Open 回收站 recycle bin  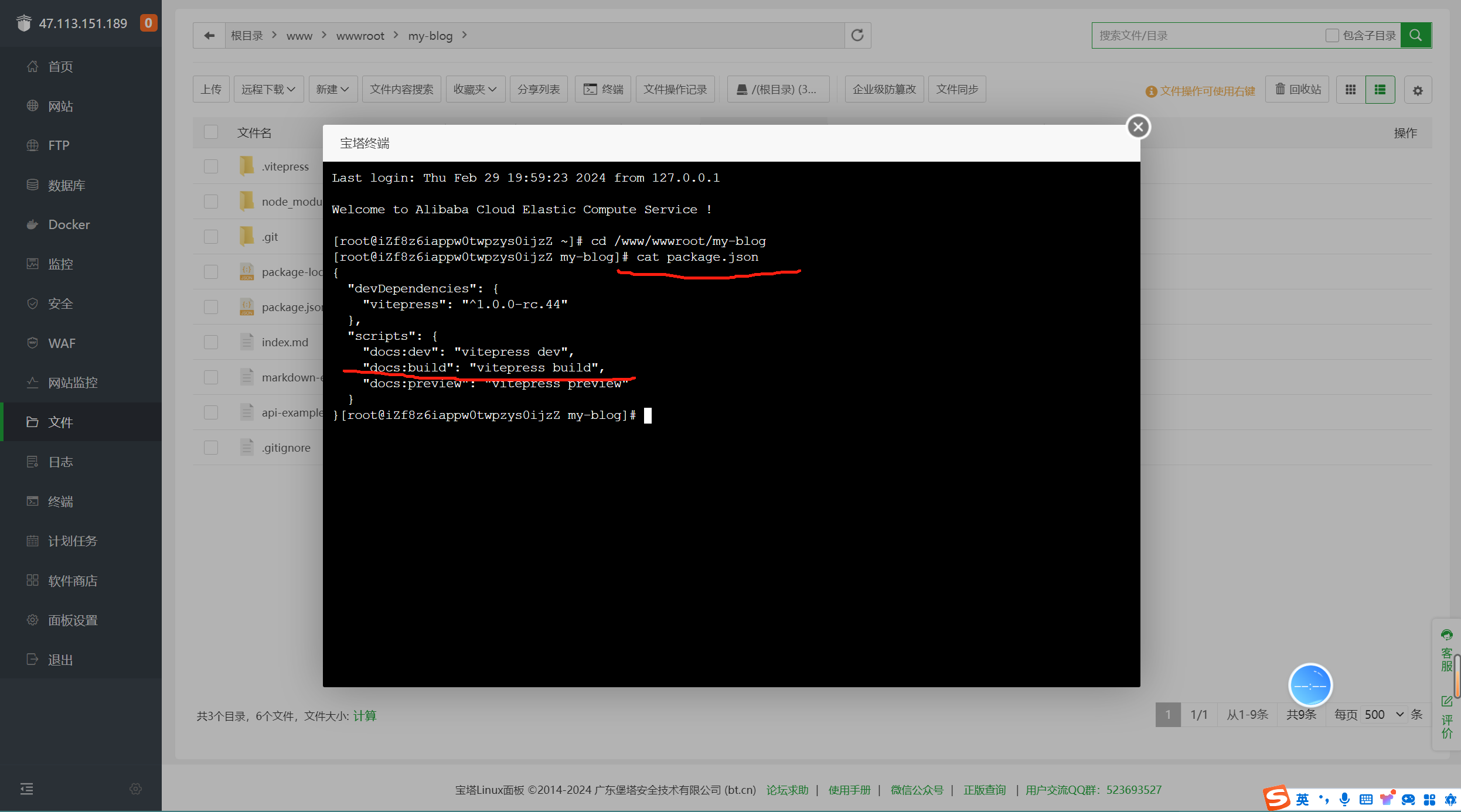1297,89
